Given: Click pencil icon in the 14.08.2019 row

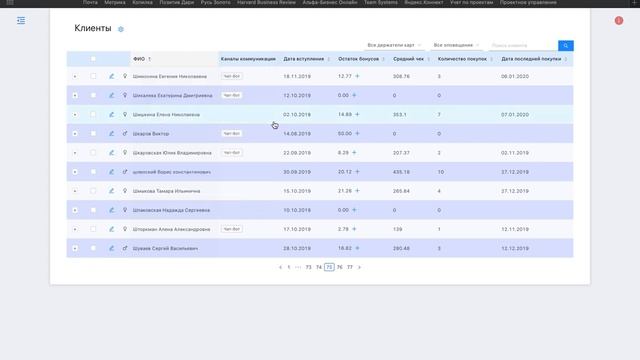Looking at the screenshot, I should tap(111, 133).
